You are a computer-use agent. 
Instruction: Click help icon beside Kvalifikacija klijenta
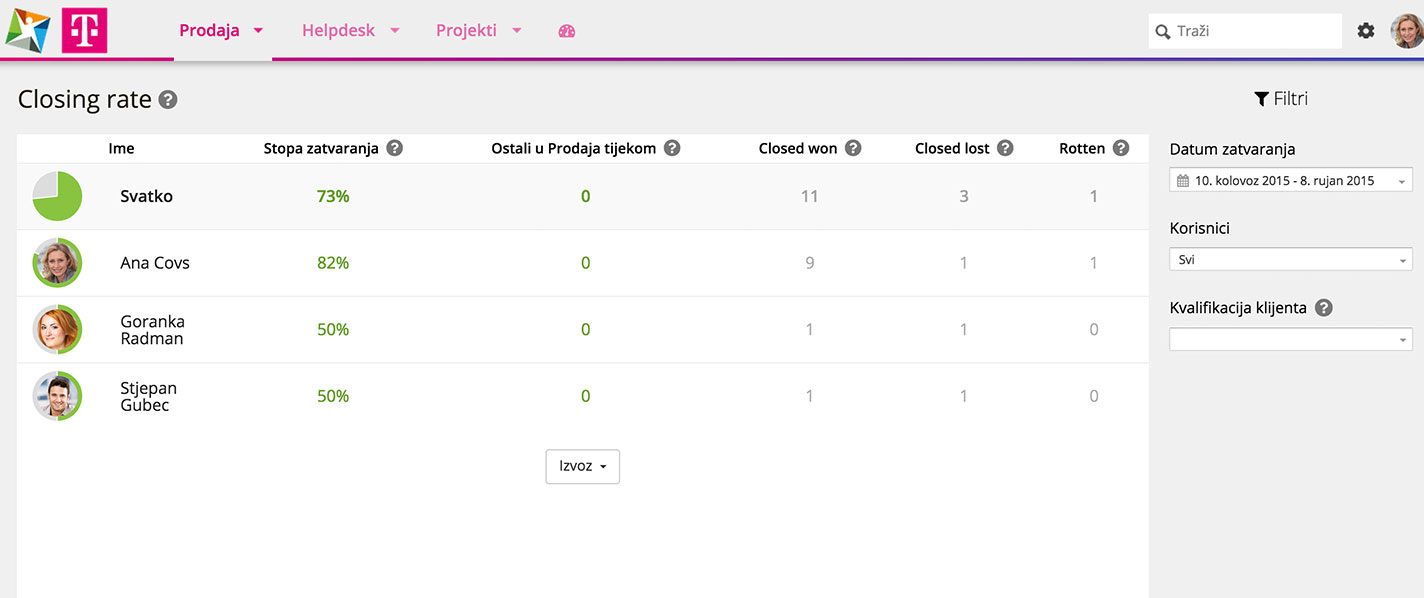click(1324, 308)
